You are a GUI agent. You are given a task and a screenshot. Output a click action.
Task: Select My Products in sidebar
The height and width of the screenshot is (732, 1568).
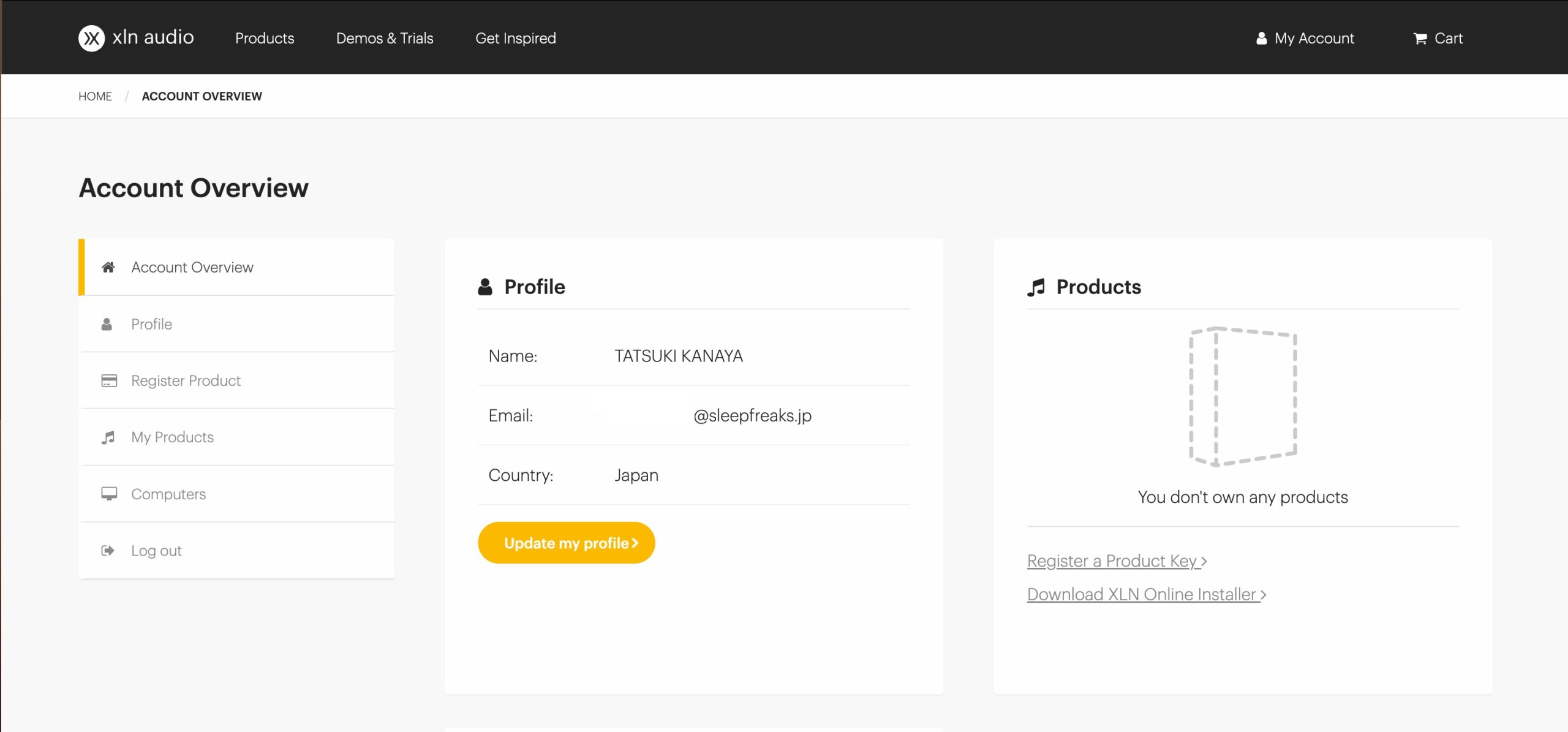[x=236, y=437]
